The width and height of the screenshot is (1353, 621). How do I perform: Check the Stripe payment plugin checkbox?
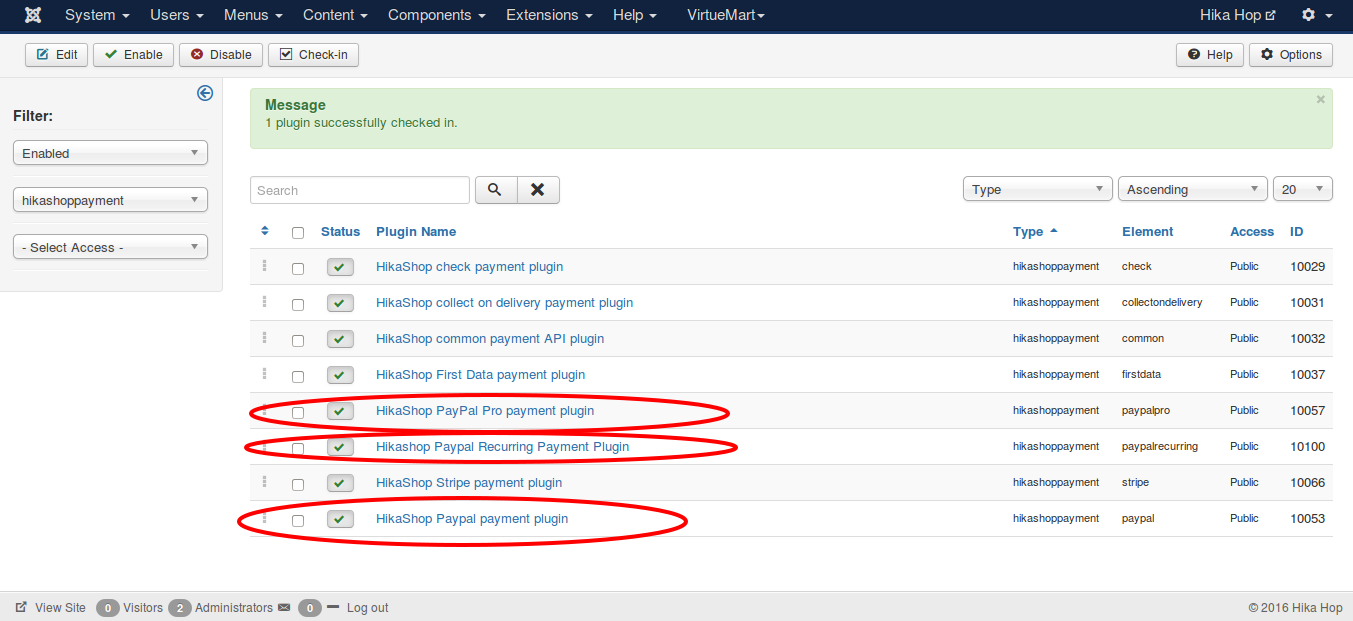[298, 485]
